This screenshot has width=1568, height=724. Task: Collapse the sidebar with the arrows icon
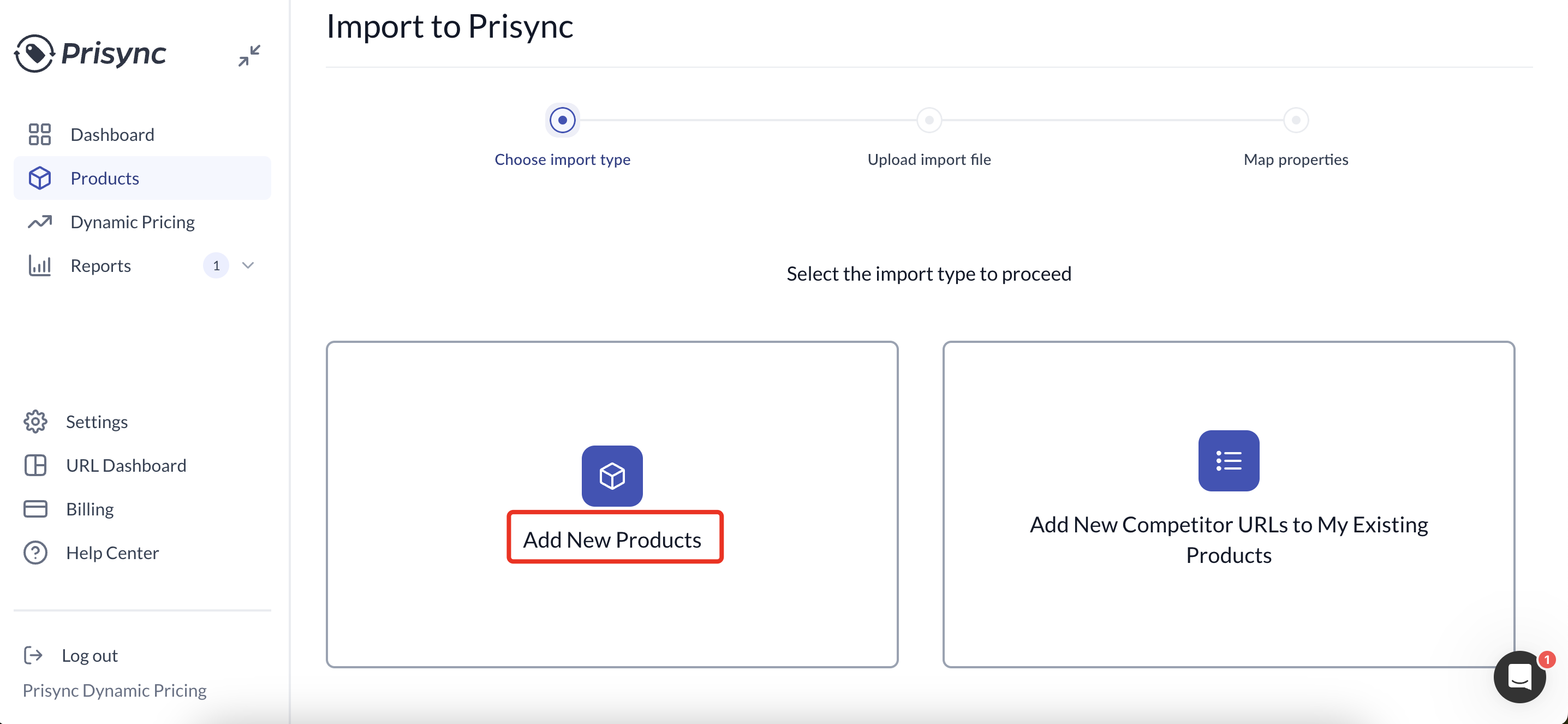click(249, 55)
